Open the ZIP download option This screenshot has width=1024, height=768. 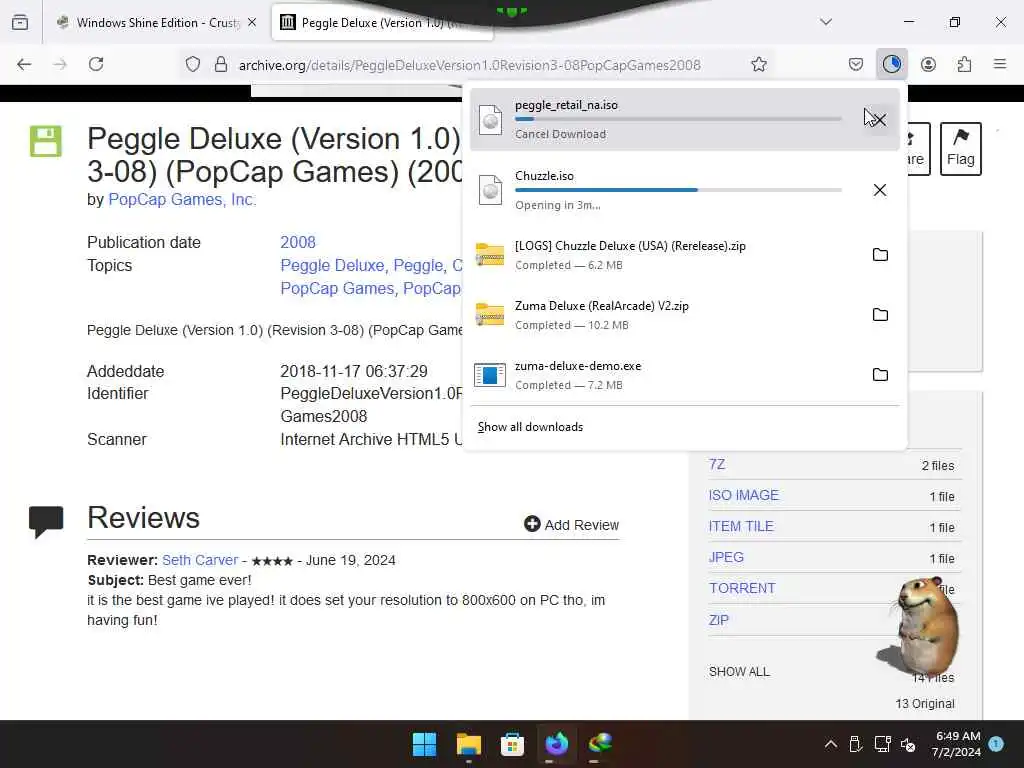coord(718,620)
